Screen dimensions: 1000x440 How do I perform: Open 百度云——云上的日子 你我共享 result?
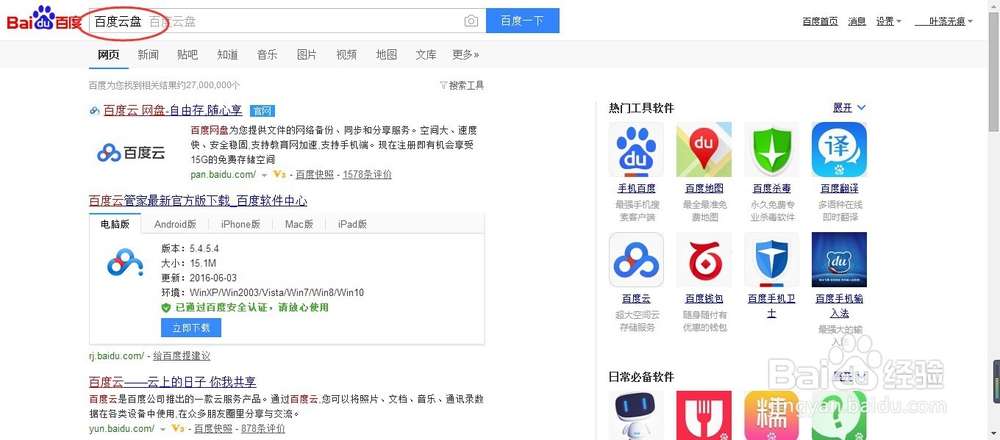172,382
